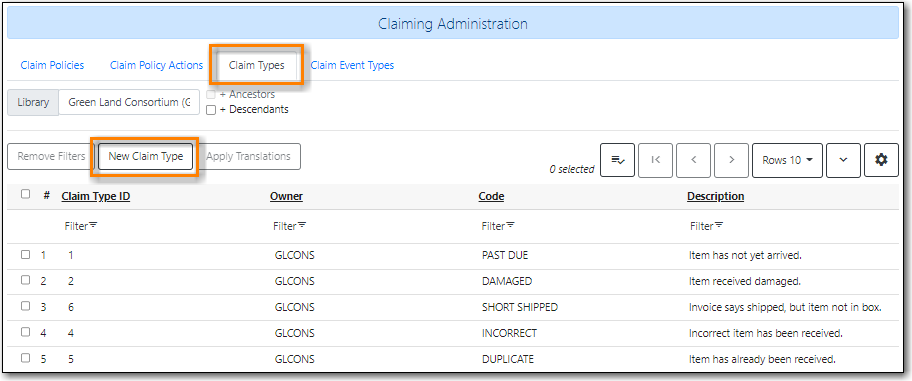Click the SHORT SHIPPED code cell

pyautogui.click(x=519, y=307)
